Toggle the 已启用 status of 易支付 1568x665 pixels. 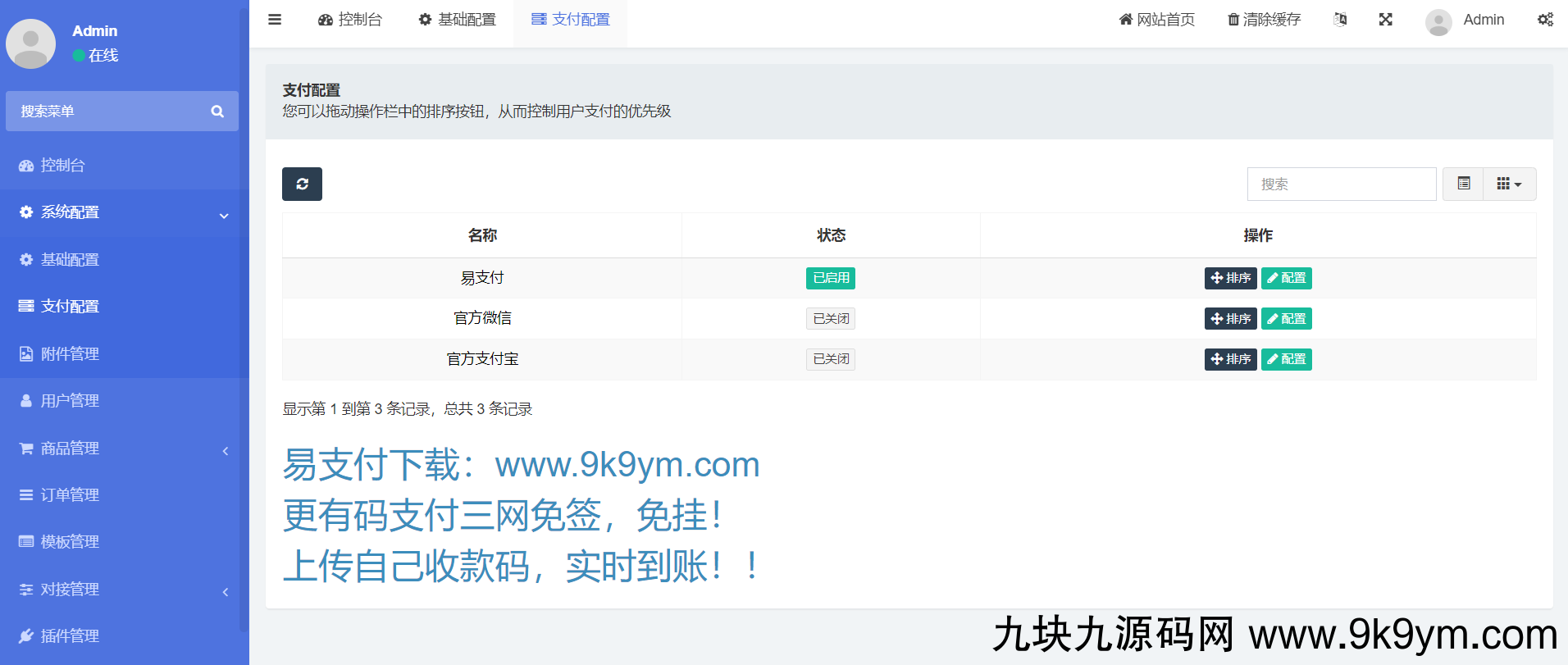click(830, 278)
